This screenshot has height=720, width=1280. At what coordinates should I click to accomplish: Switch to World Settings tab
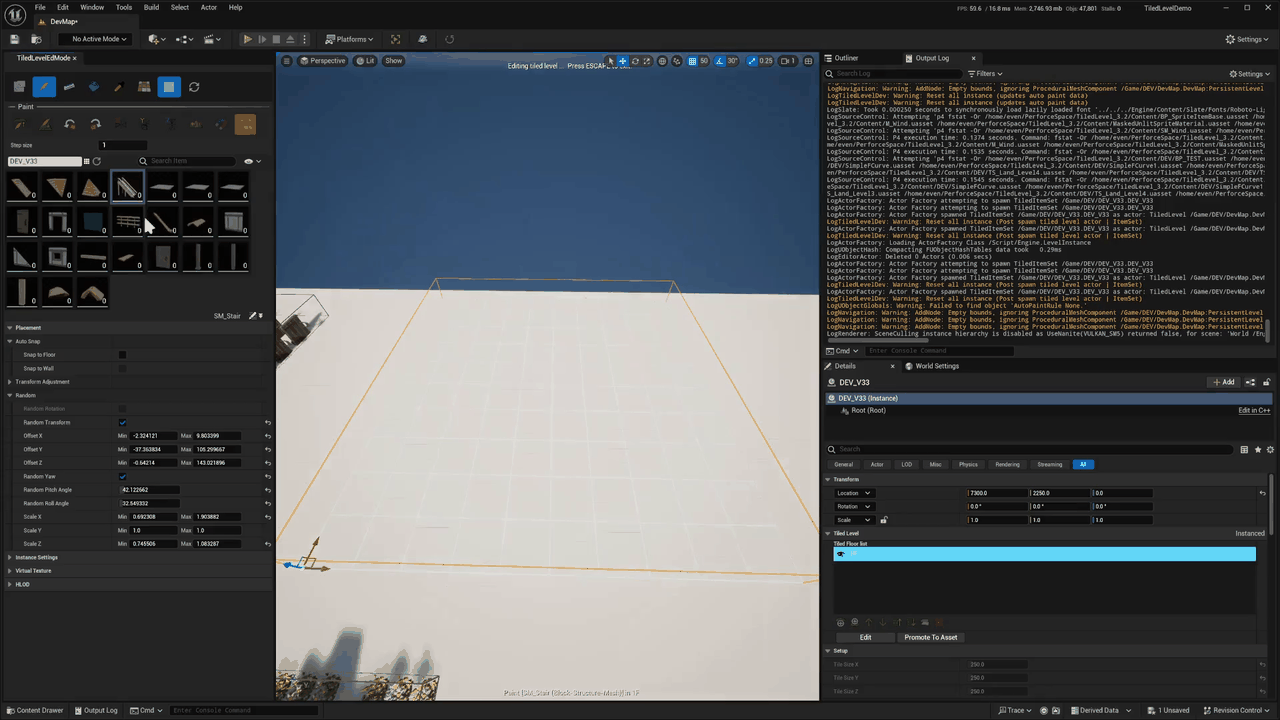pos(937,366)
